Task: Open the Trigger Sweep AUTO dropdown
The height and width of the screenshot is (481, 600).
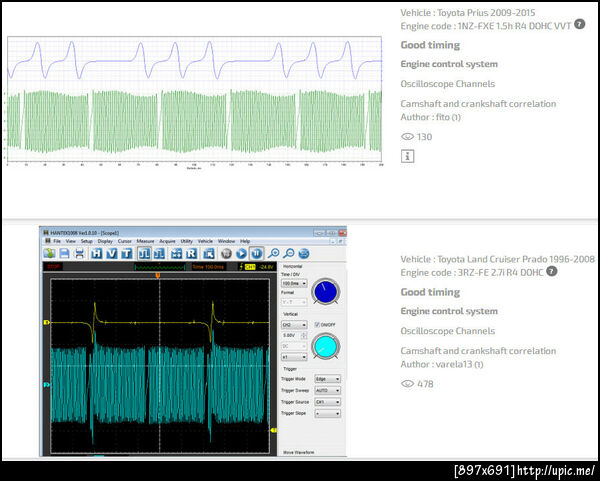Action: 328,390
